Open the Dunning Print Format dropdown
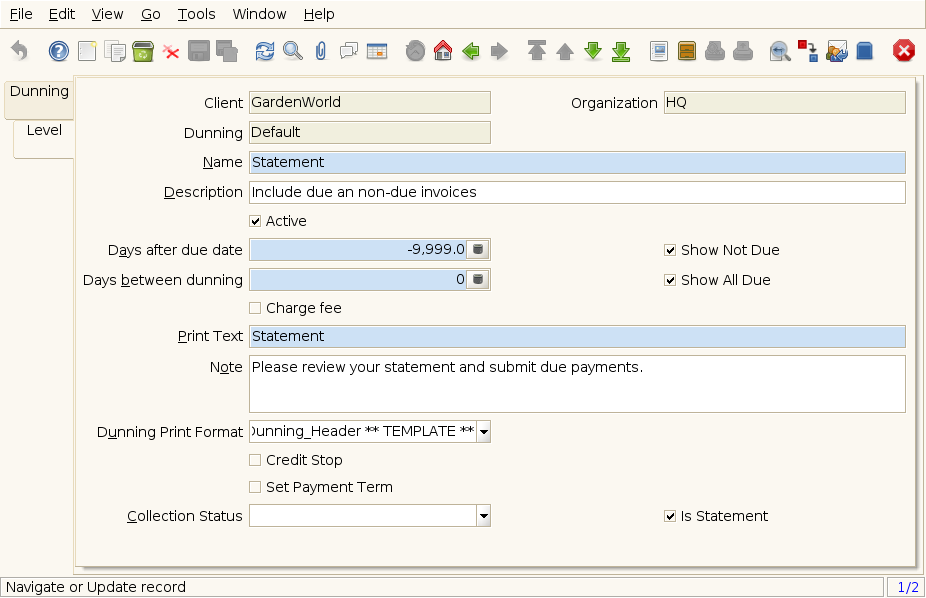 pyautogui.click(x=483, y=432)
